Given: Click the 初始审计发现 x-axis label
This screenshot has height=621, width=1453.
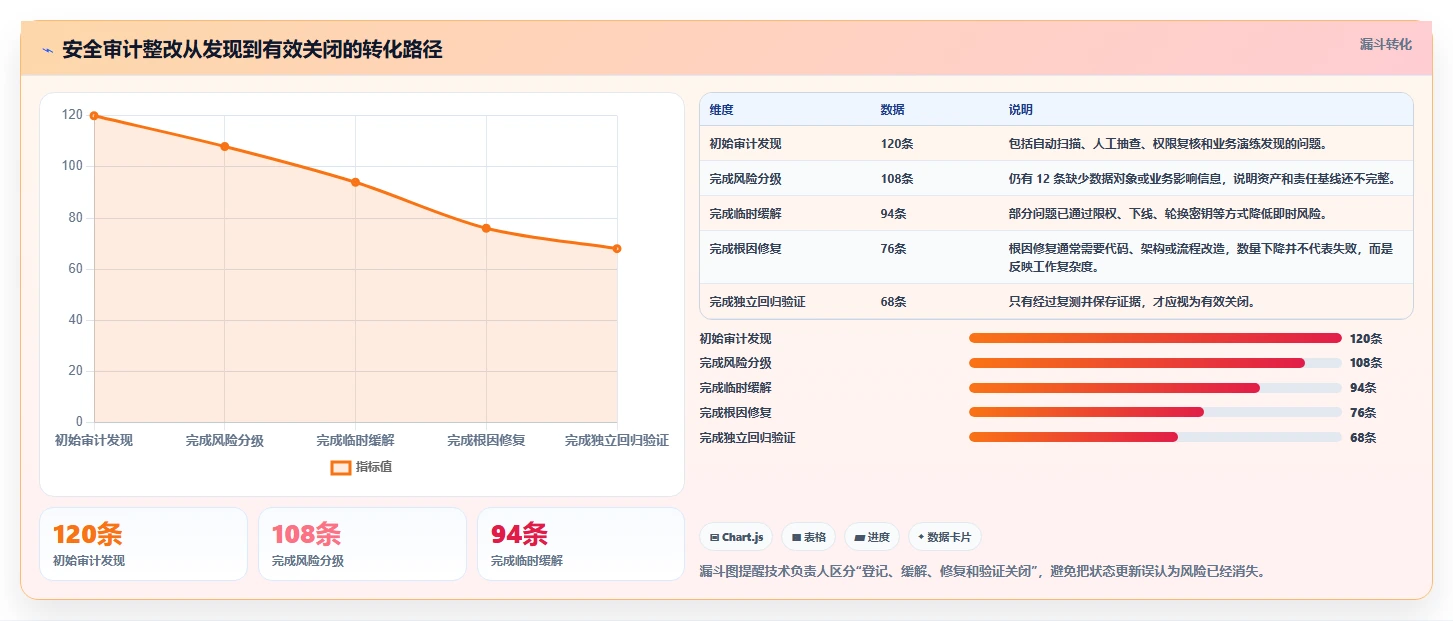Looking at the screenshot, I should 94,441.
